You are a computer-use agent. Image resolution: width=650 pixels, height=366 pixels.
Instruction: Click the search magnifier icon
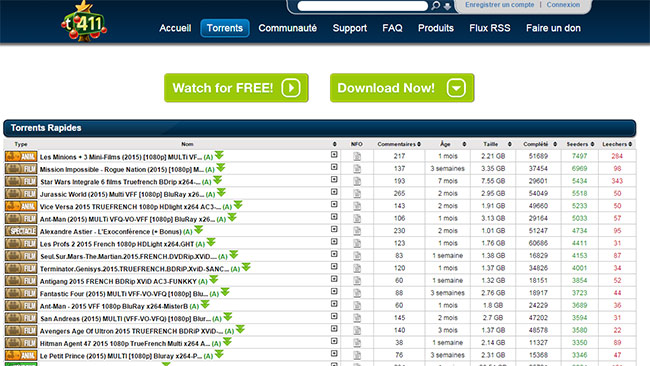coord(436,6)
